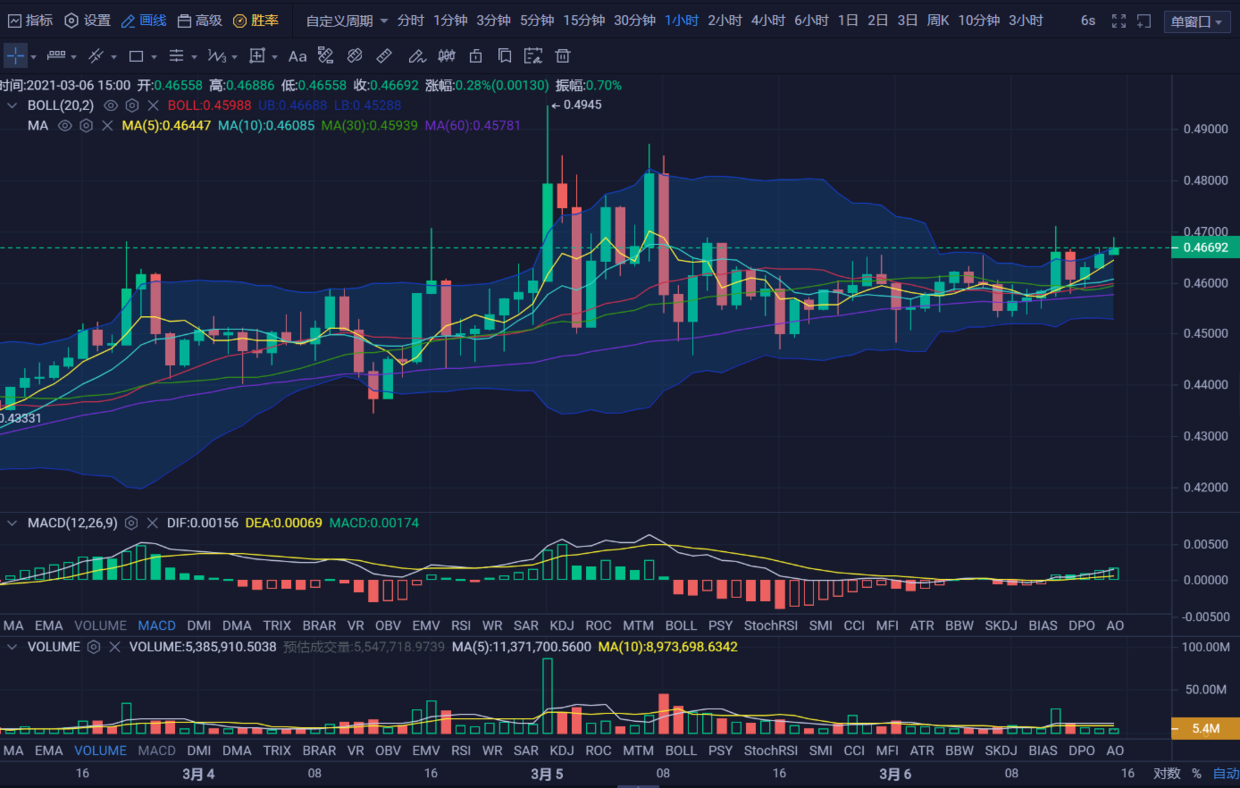
Task: Collapse the VOLUME panel chevron
Action: point(12,647)
